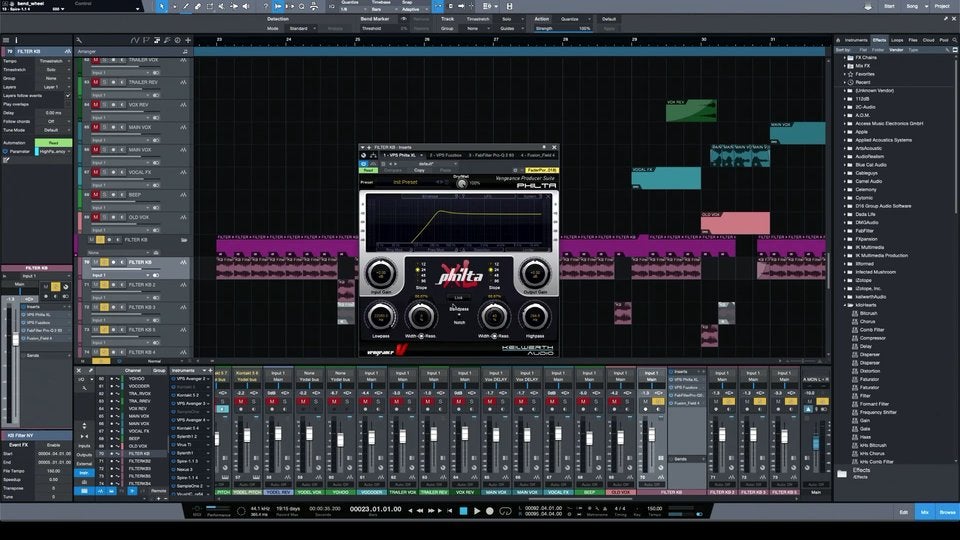Image resolution: width=960 pixels, height=540 pixels.
Task: Click the Main channel fader in mixer
Action: (816, 441)
